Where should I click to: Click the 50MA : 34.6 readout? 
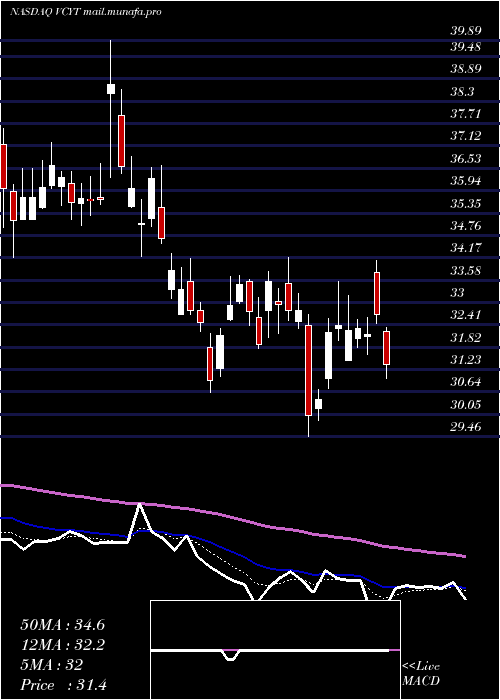62,625
